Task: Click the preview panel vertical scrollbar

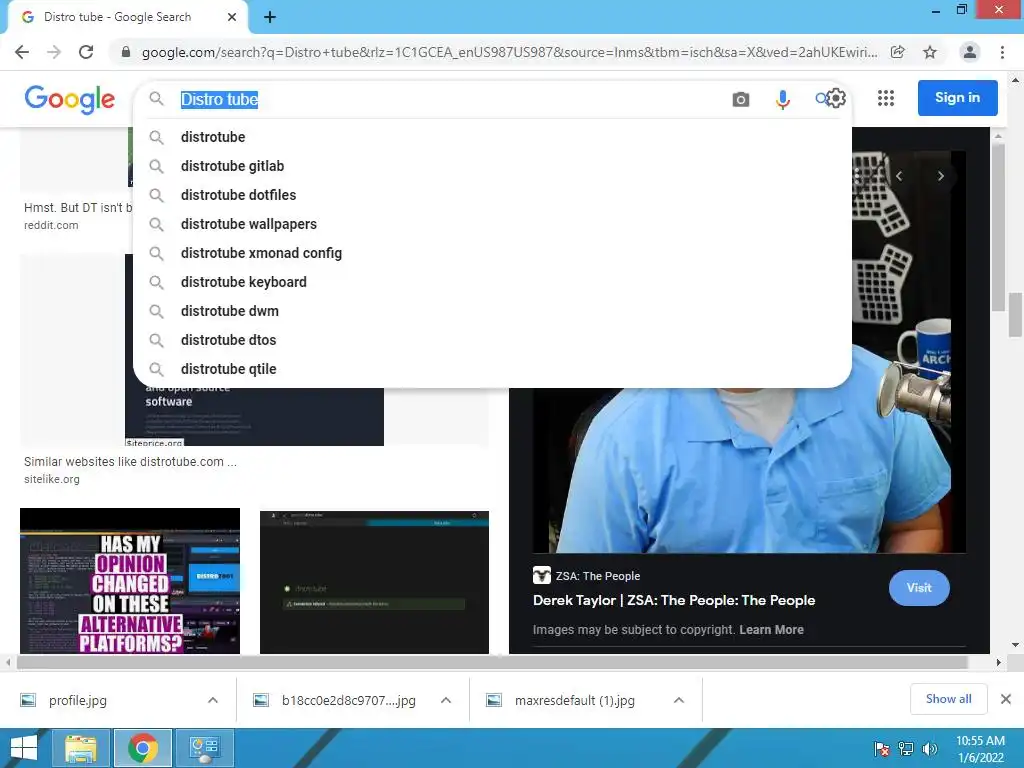Action: point(997,228)
